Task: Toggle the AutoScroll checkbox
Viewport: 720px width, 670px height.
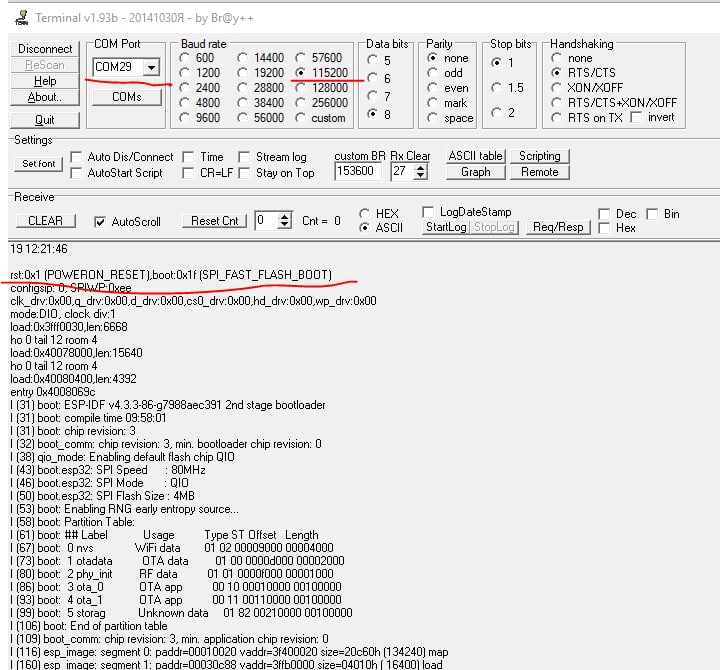Action: (100, 222)
